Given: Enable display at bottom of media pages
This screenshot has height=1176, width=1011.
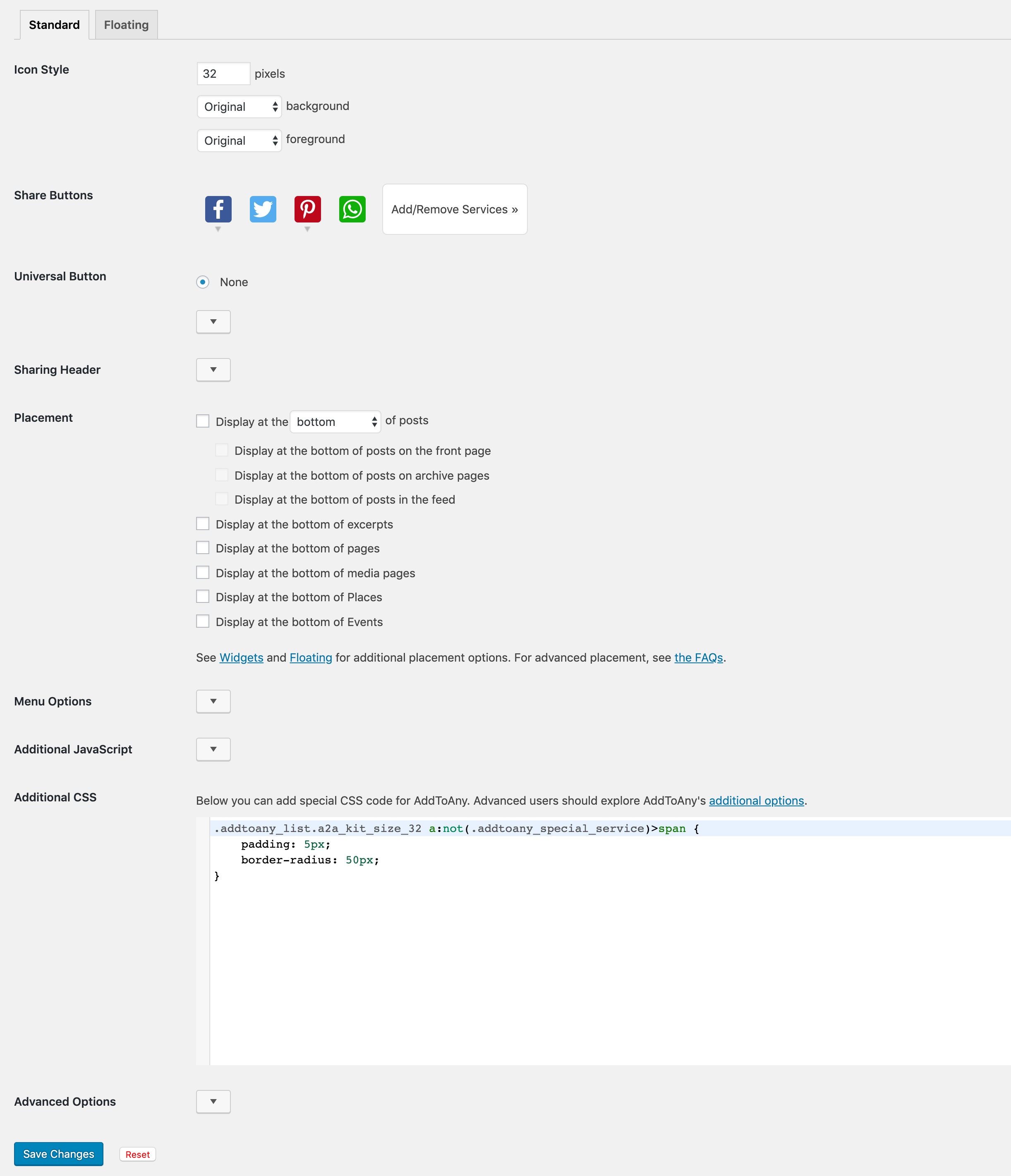Looking at the screenshot, I should click(203, 573).
